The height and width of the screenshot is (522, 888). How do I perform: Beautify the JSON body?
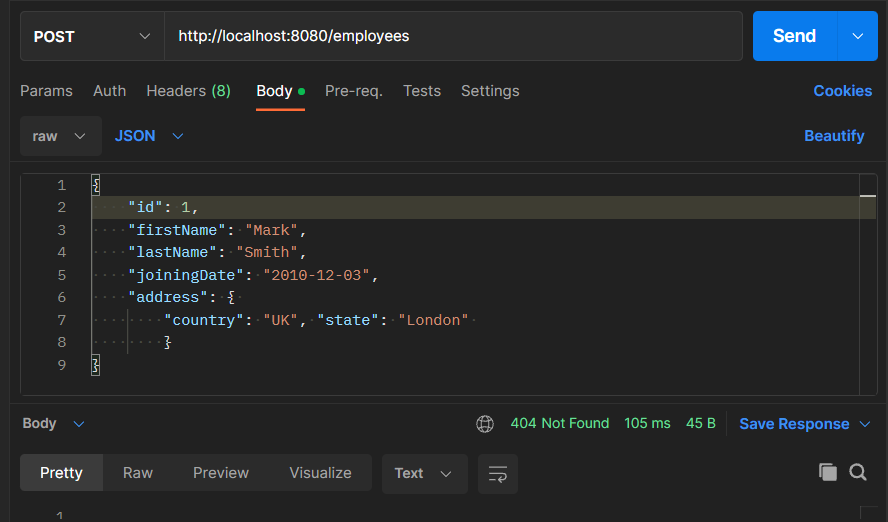tap(834, 136)
